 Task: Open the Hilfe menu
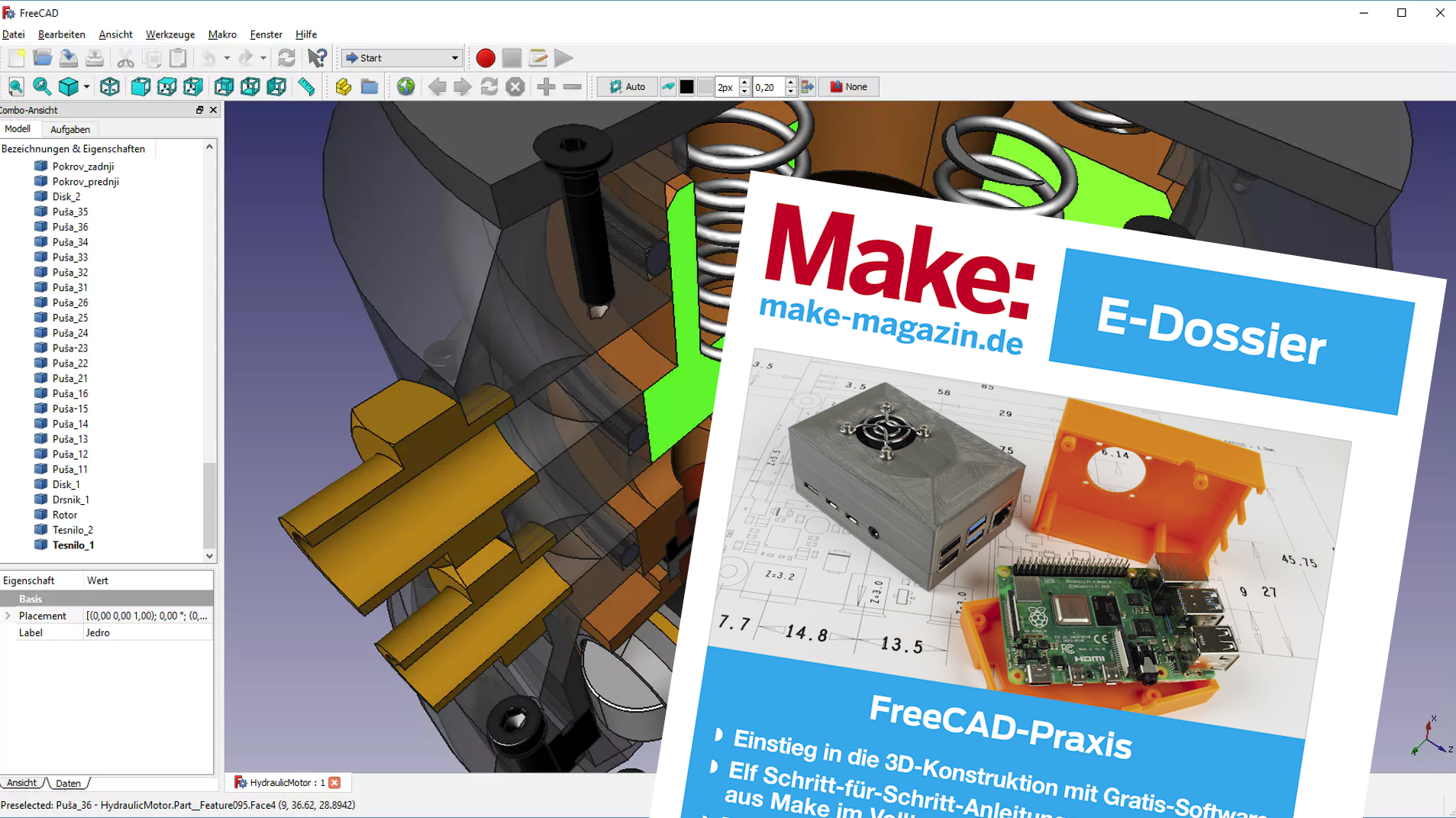click(x=306, y=34)
